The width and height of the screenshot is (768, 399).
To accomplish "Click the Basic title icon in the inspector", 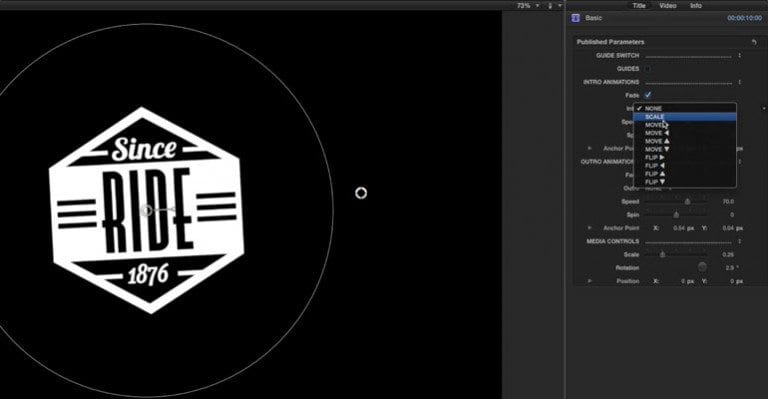I will pos(576,18).
